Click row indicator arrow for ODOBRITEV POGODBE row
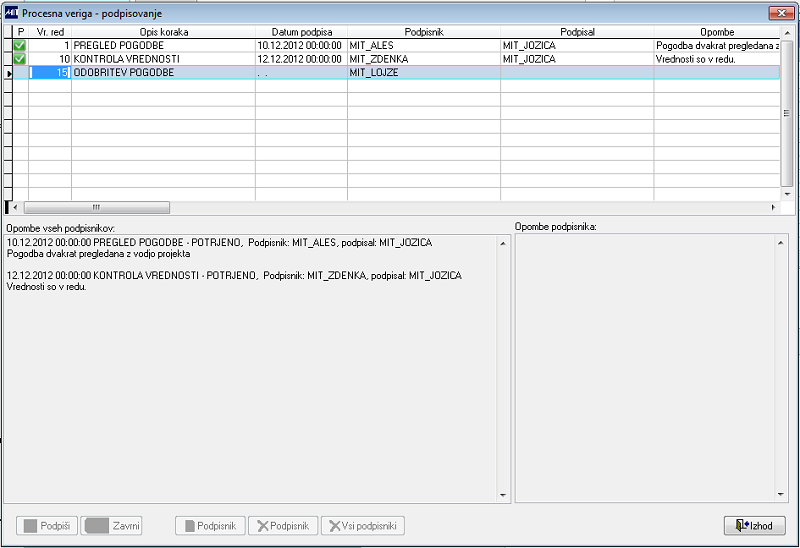800x548 pixels. point(8,73)
